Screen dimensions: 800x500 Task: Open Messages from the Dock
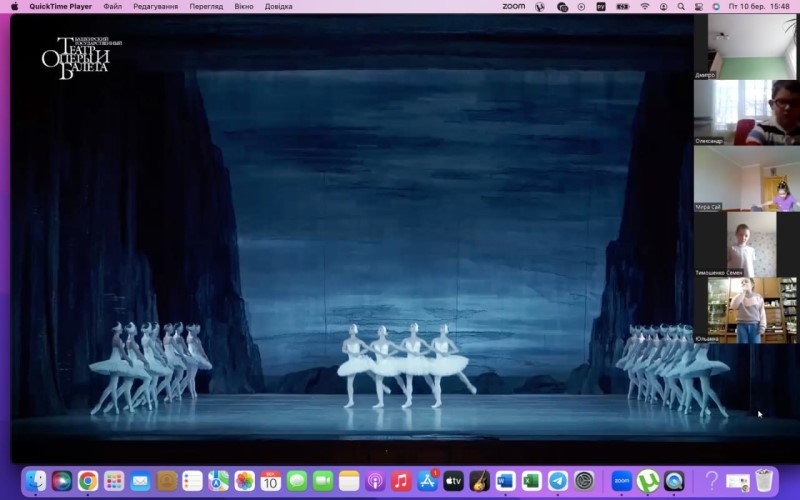296,481
